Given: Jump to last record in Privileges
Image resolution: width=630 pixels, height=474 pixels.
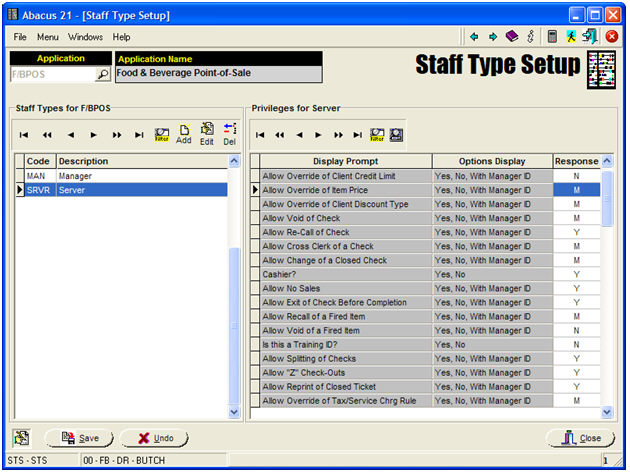Looking at the screenshot, I should 357,134.
